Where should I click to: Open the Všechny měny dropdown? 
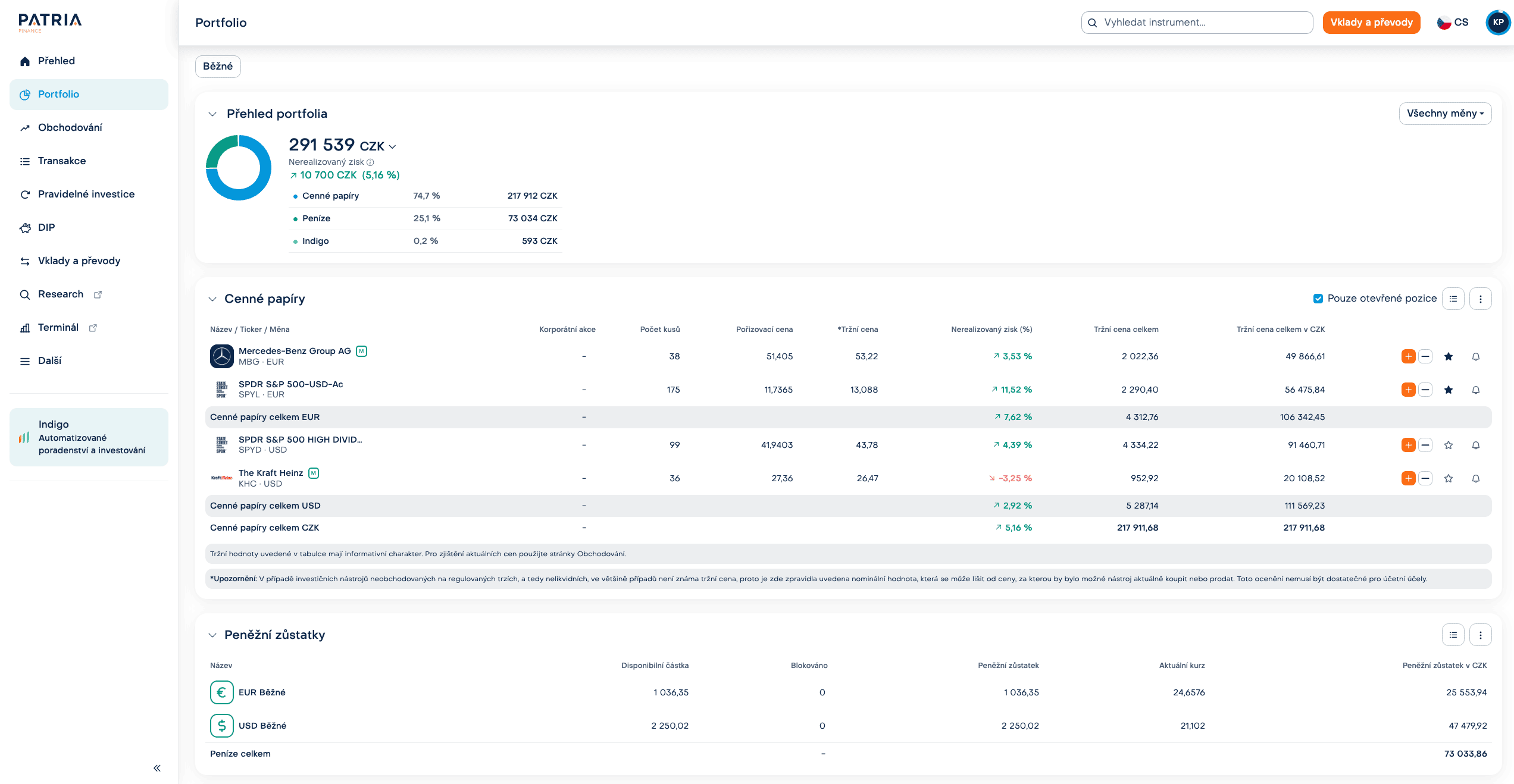pos(1444,114)
